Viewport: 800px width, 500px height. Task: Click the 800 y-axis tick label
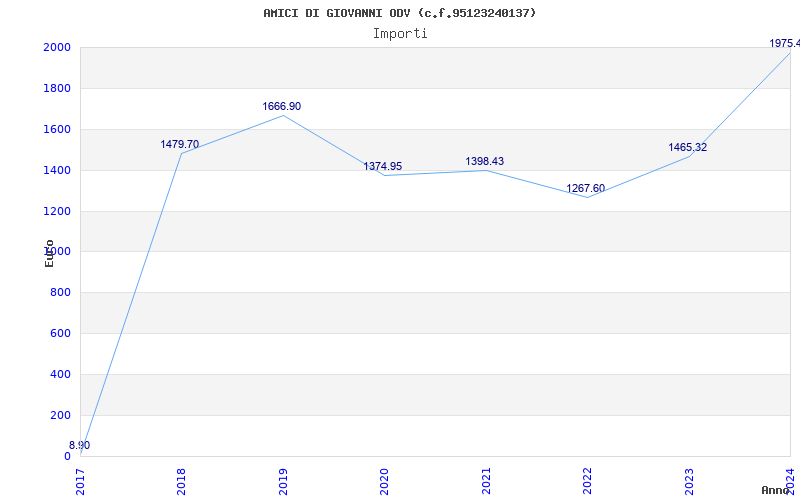(61, 293)
